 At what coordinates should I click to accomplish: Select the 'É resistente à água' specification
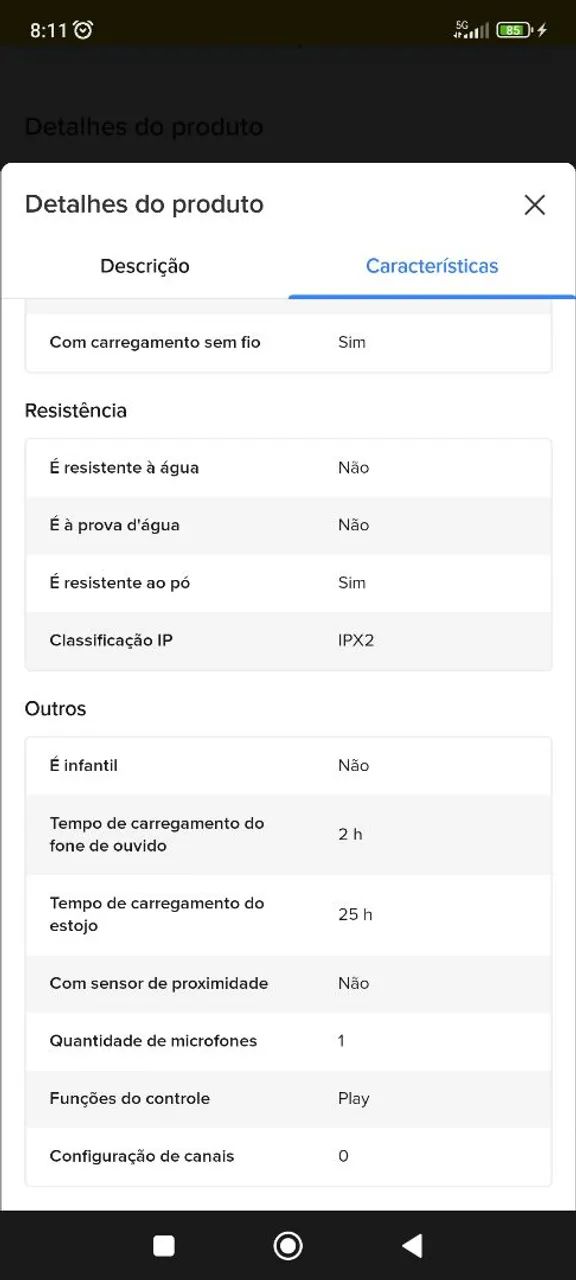pyautogui.click(x=288, y=467)
